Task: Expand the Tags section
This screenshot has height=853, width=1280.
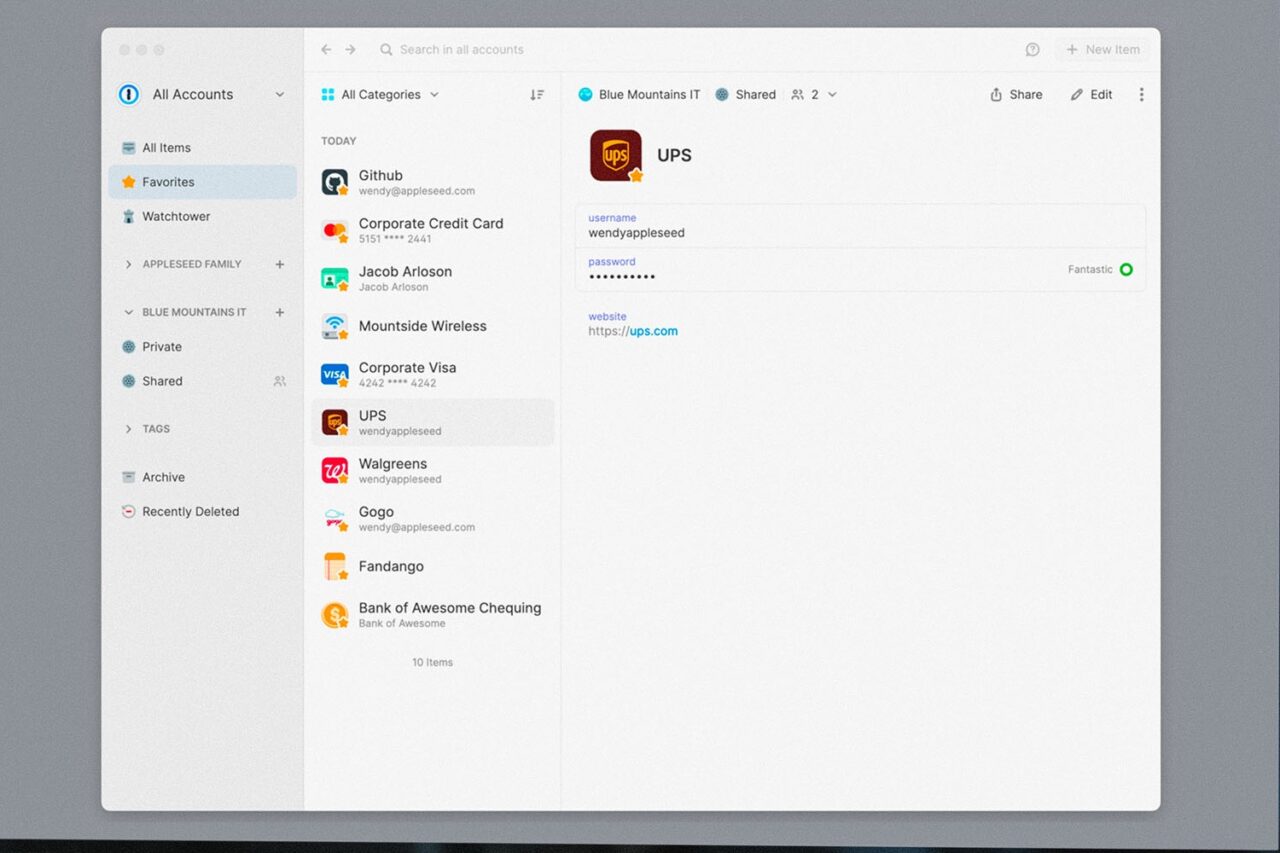Action: click(x=128, y=429)
